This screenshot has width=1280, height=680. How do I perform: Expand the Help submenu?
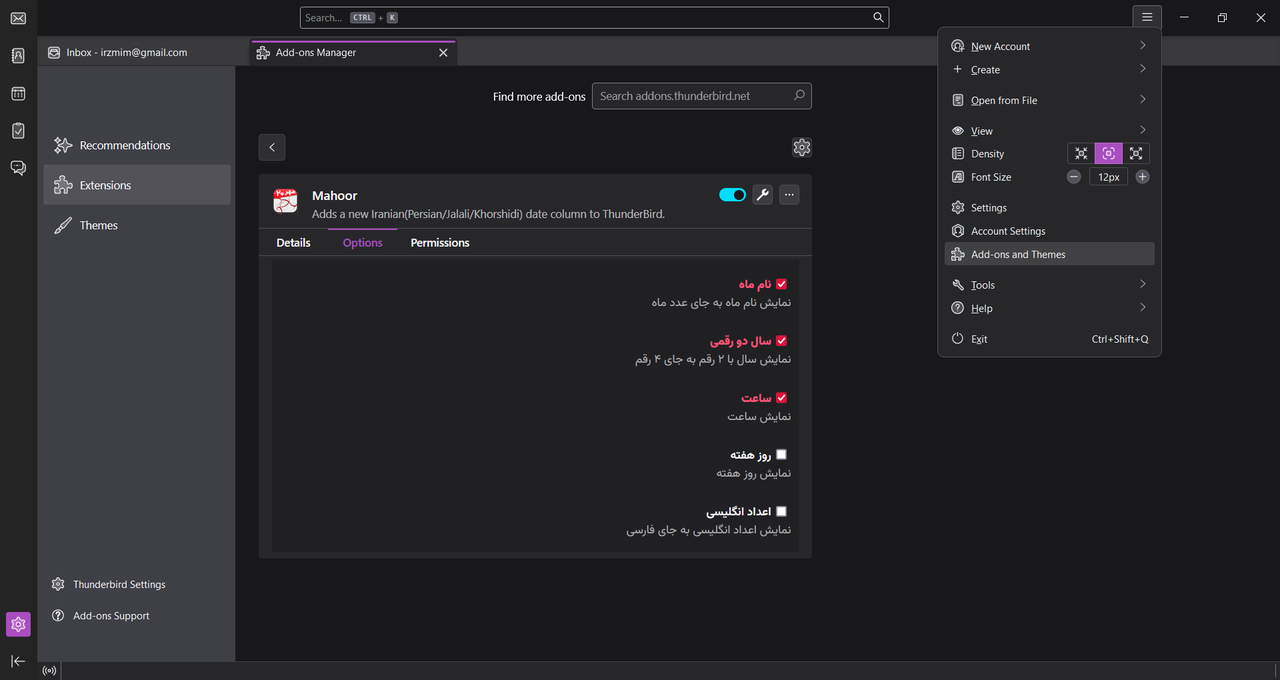(1049, 308)
